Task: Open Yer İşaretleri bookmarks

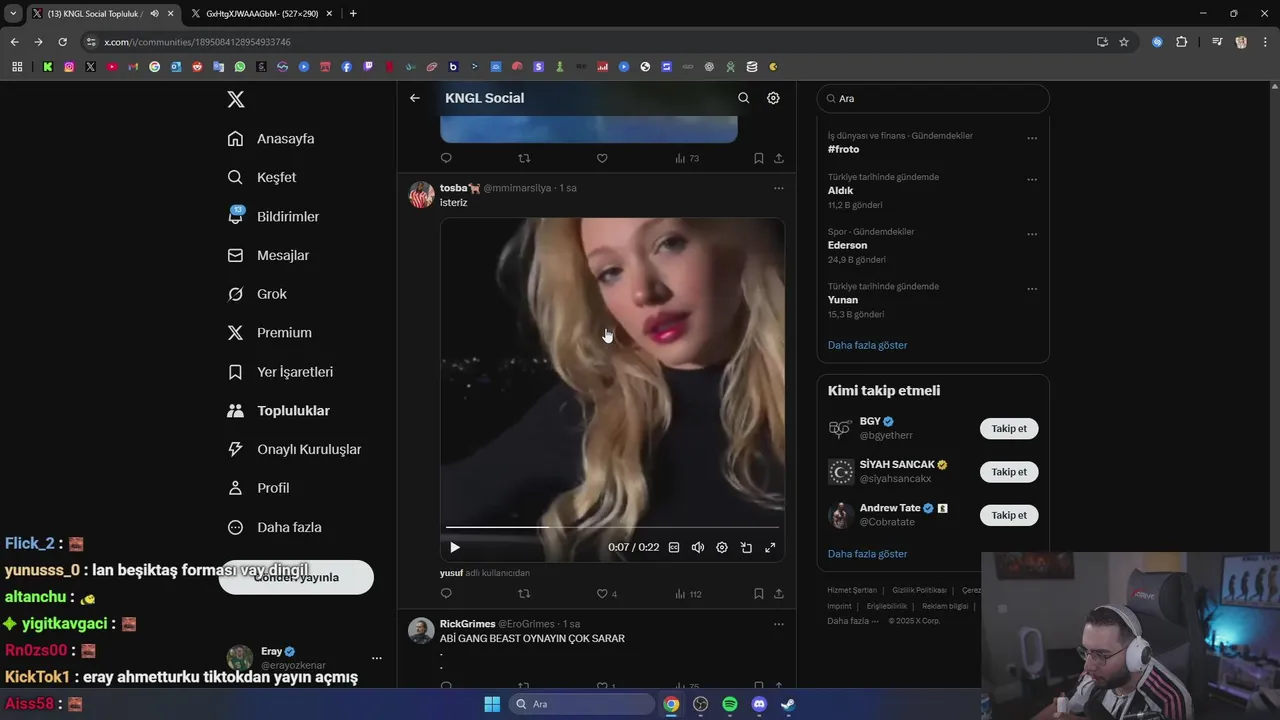Action: [x=280, y=372]
